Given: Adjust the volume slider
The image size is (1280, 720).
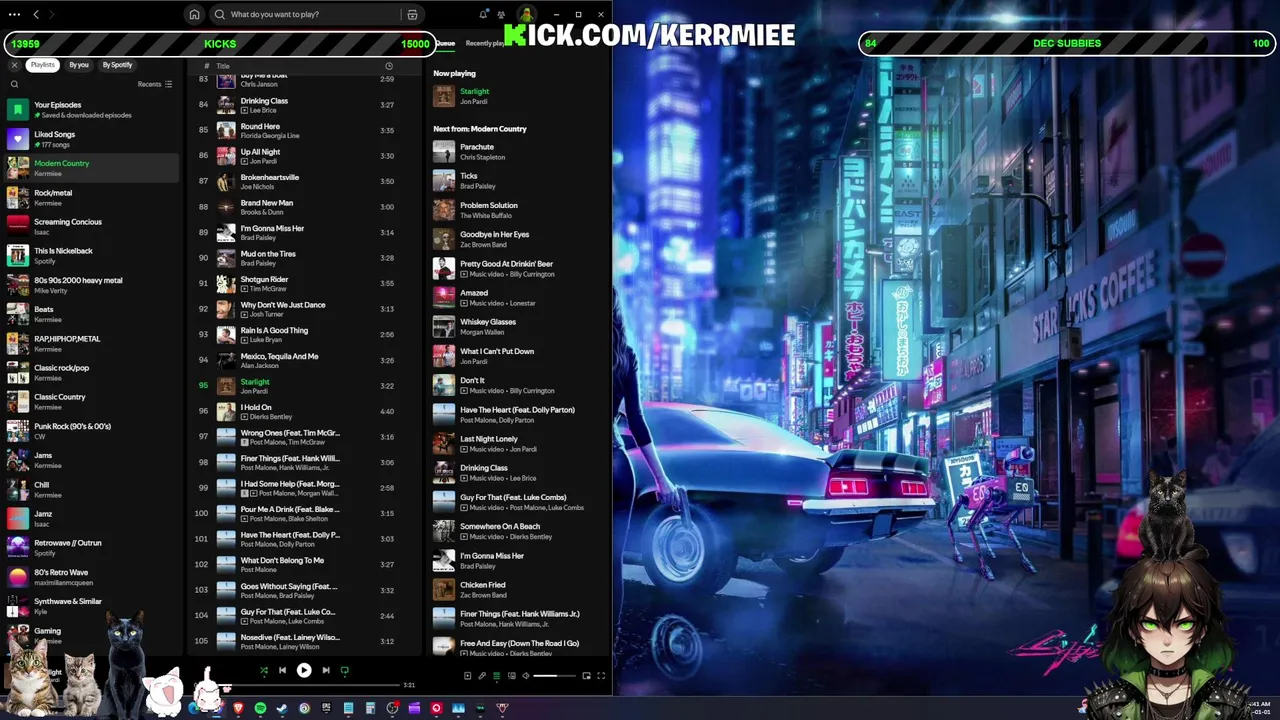Looking at the screenshot, I should tap(554, 676).
